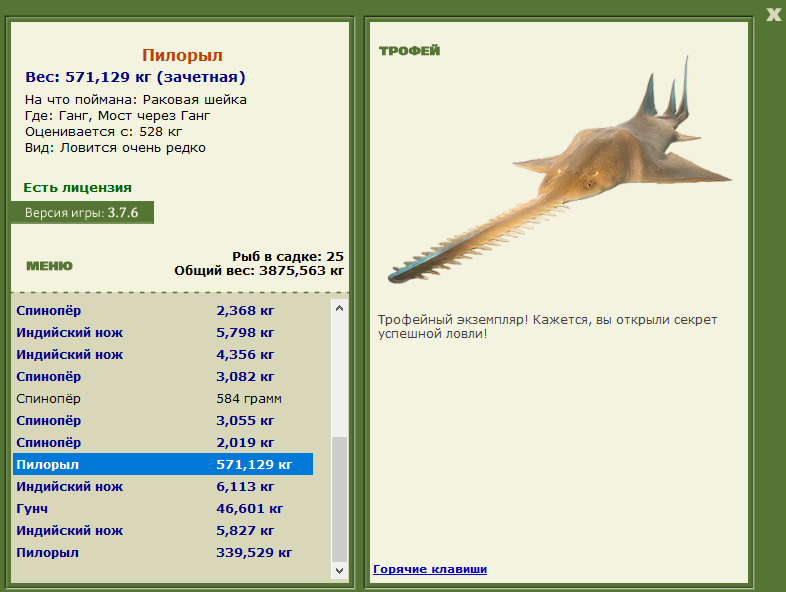Click the sawfish trophy image

(x=559, y=170)
